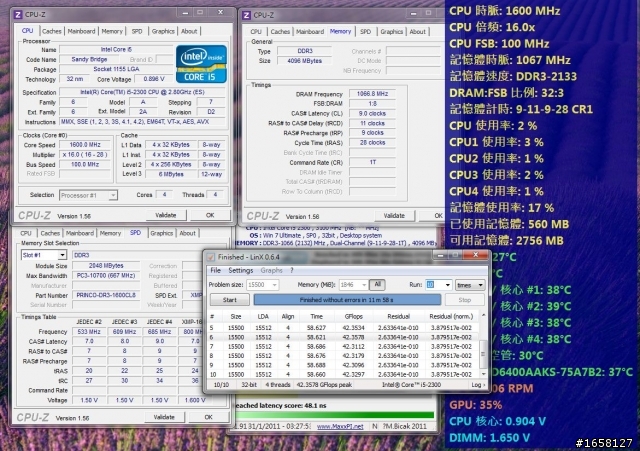Screen dimensions: 640x451
Task: Open Caches tab in the bottom SPD window
Action: pos(50,233)
